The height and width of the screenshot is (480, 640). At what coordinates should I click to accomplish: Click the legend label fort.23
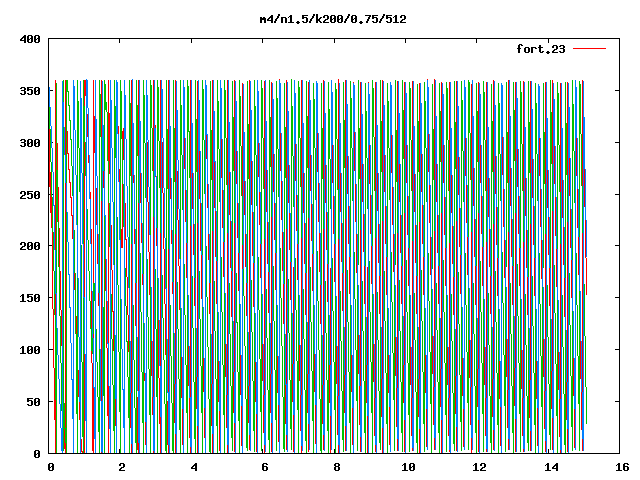541,49
